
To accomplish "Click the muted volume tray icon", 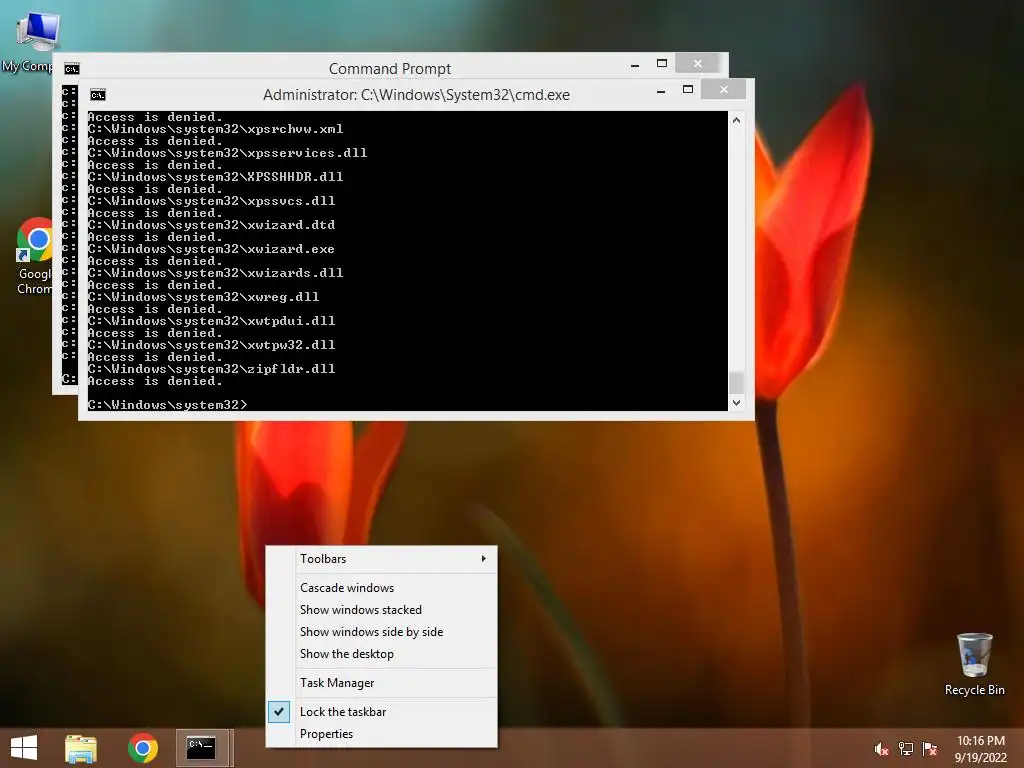I will (881, 749).
